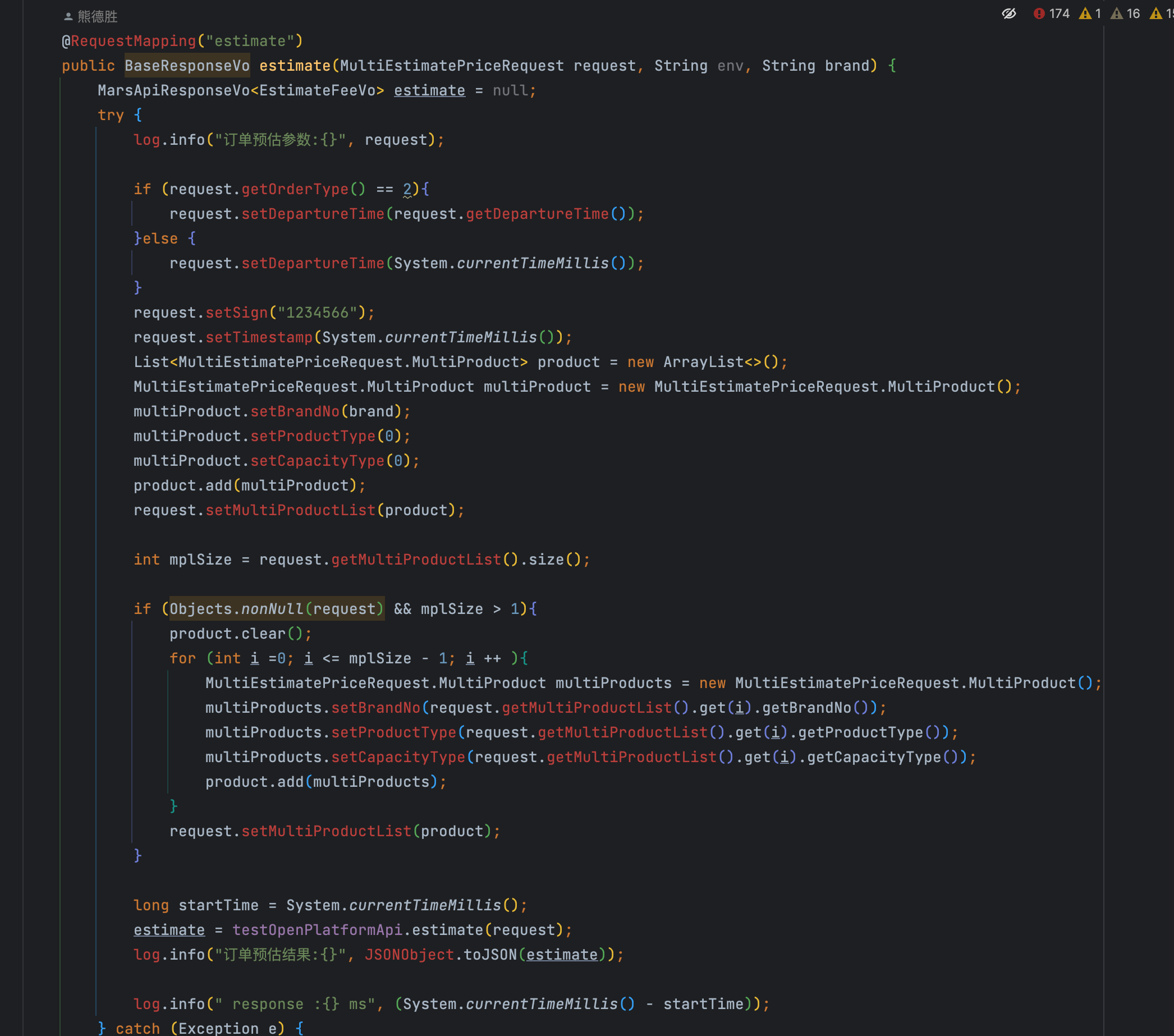Click the grayed-out env parameter
Image resolution: width=1174 pixels, height=1036 pixels.
point(730,66)
